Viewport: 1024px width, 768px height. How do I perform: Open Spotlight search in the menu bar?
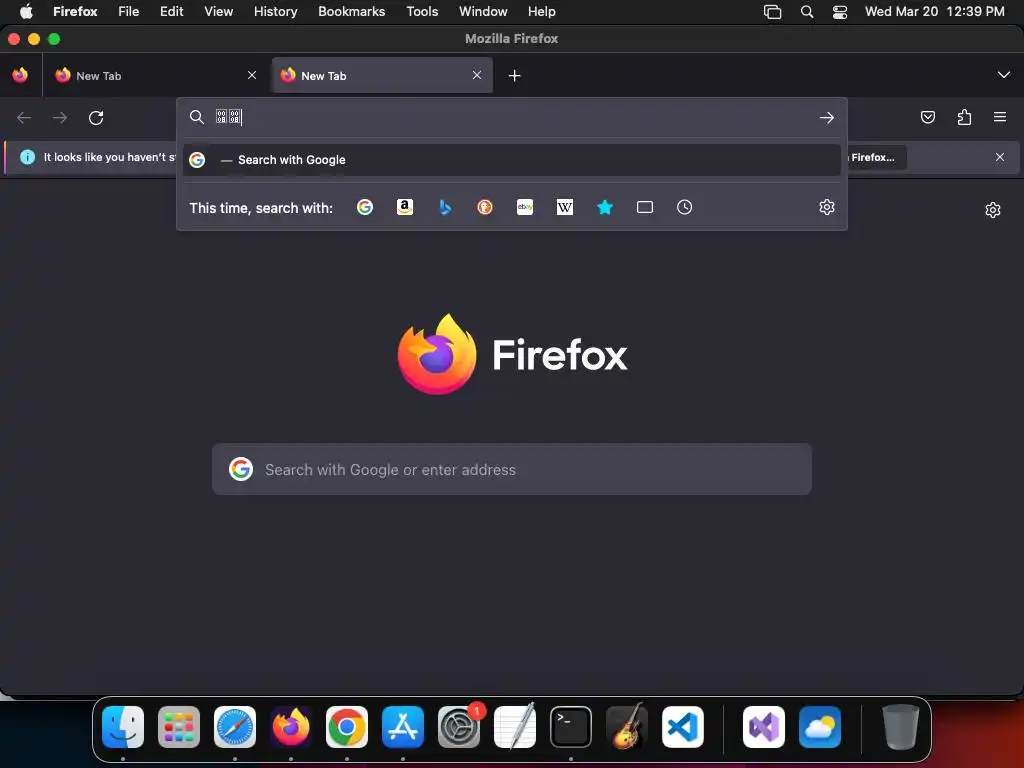(807, 11)
